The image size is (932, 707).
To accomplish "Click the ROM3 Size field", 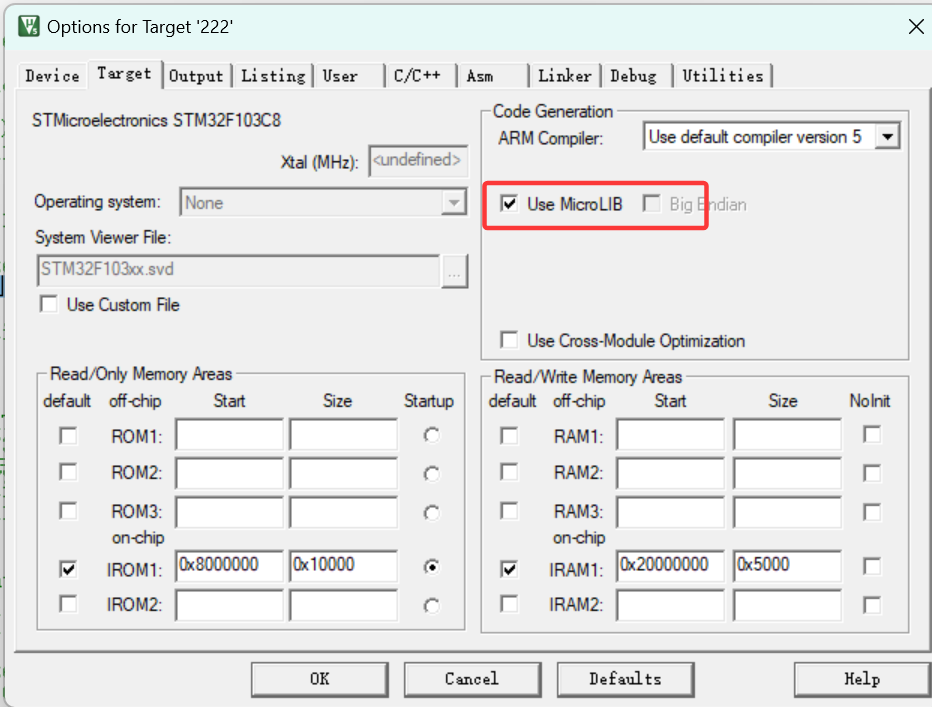I will pyautogui.click(x=344, y=512).
